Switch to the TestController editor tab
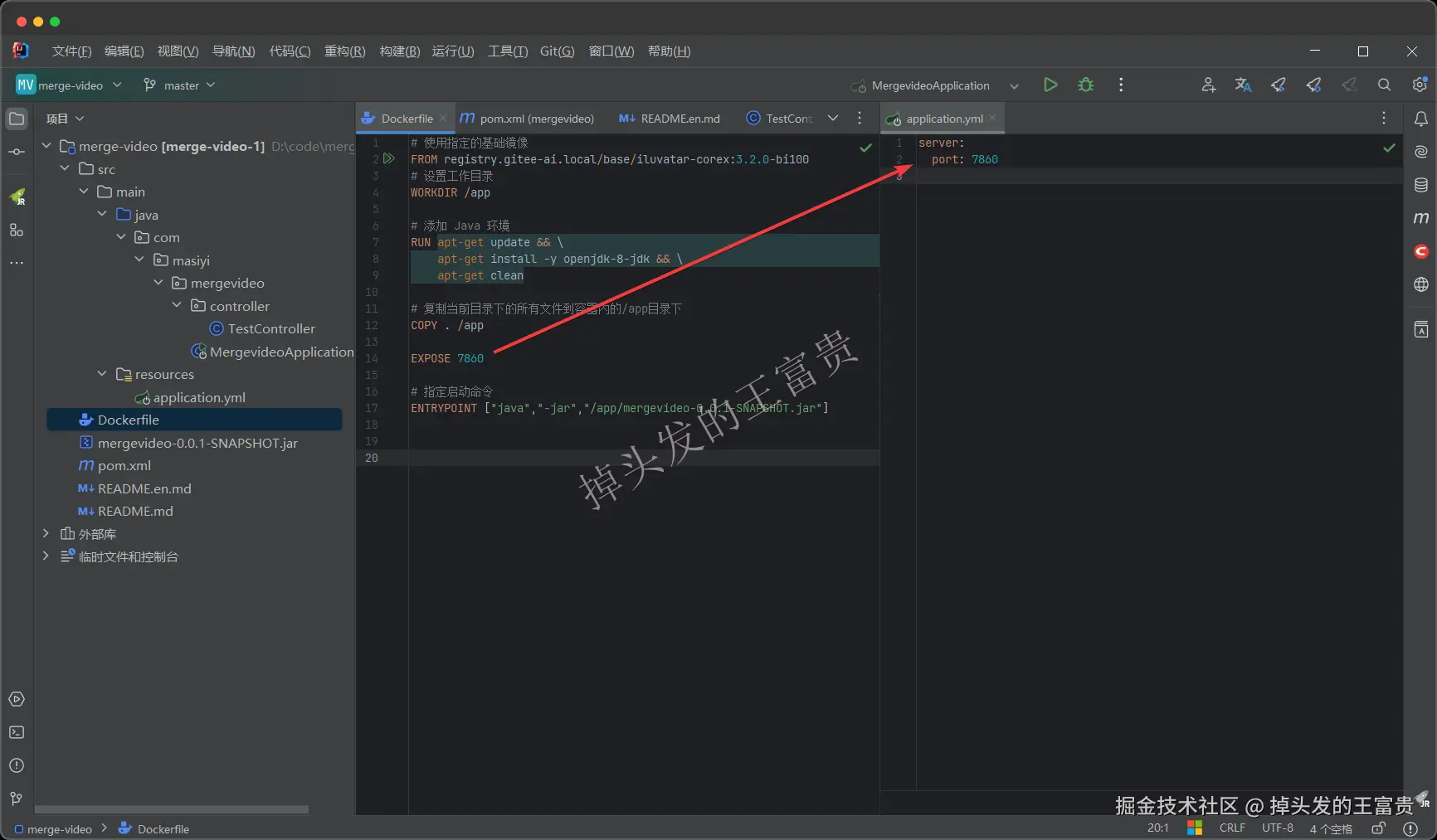The width and height of the screenshot is (1437, 840). point(779,119)
